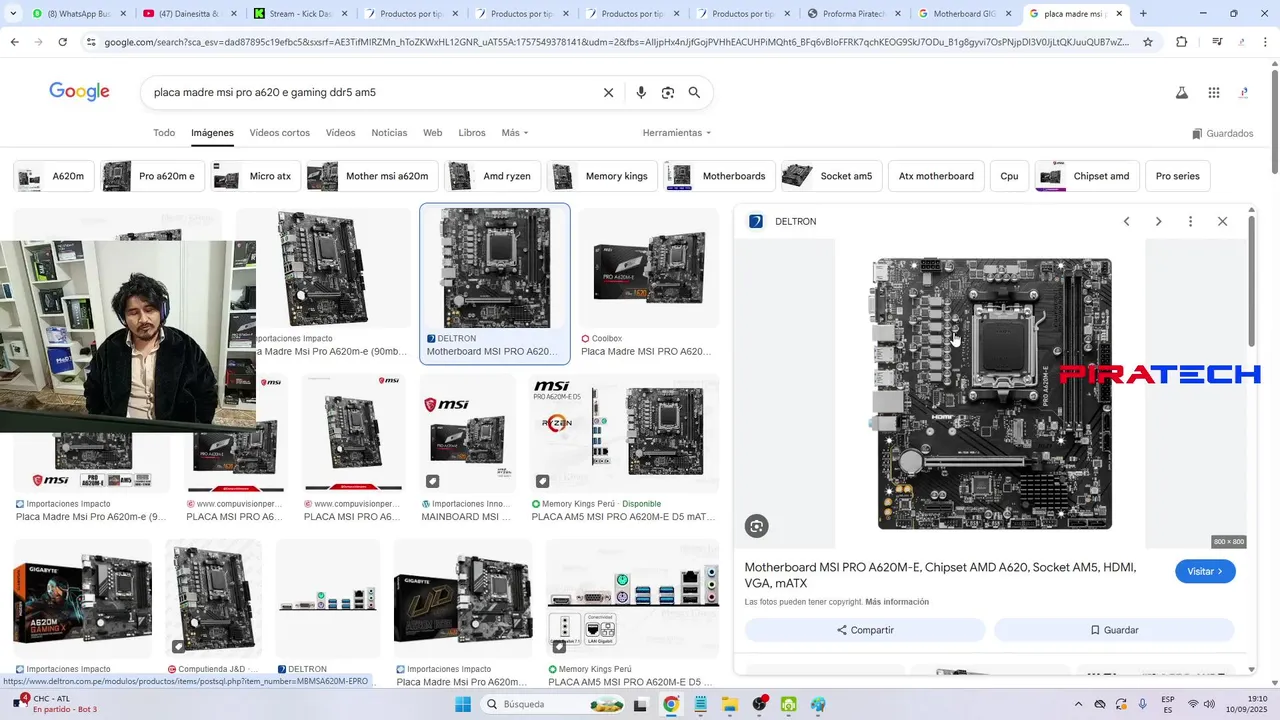Bookmark this page with star icon
This screenshot has width=1280, height=720.
(1148, 42)
